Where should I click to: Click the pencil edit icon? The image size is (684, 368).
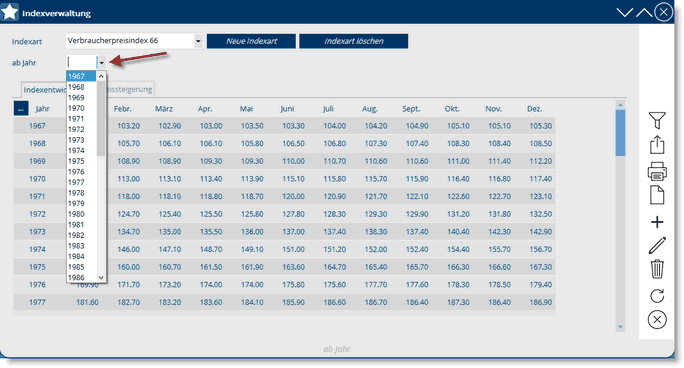coord(657,245)
